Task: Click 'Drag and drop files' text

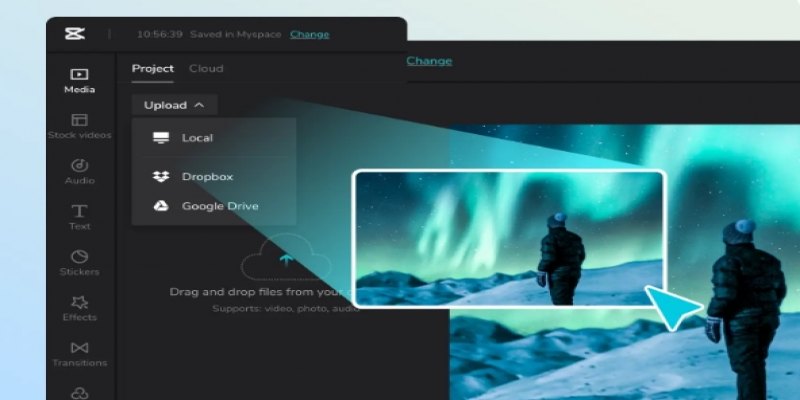Action: click(x=260, y=292)
